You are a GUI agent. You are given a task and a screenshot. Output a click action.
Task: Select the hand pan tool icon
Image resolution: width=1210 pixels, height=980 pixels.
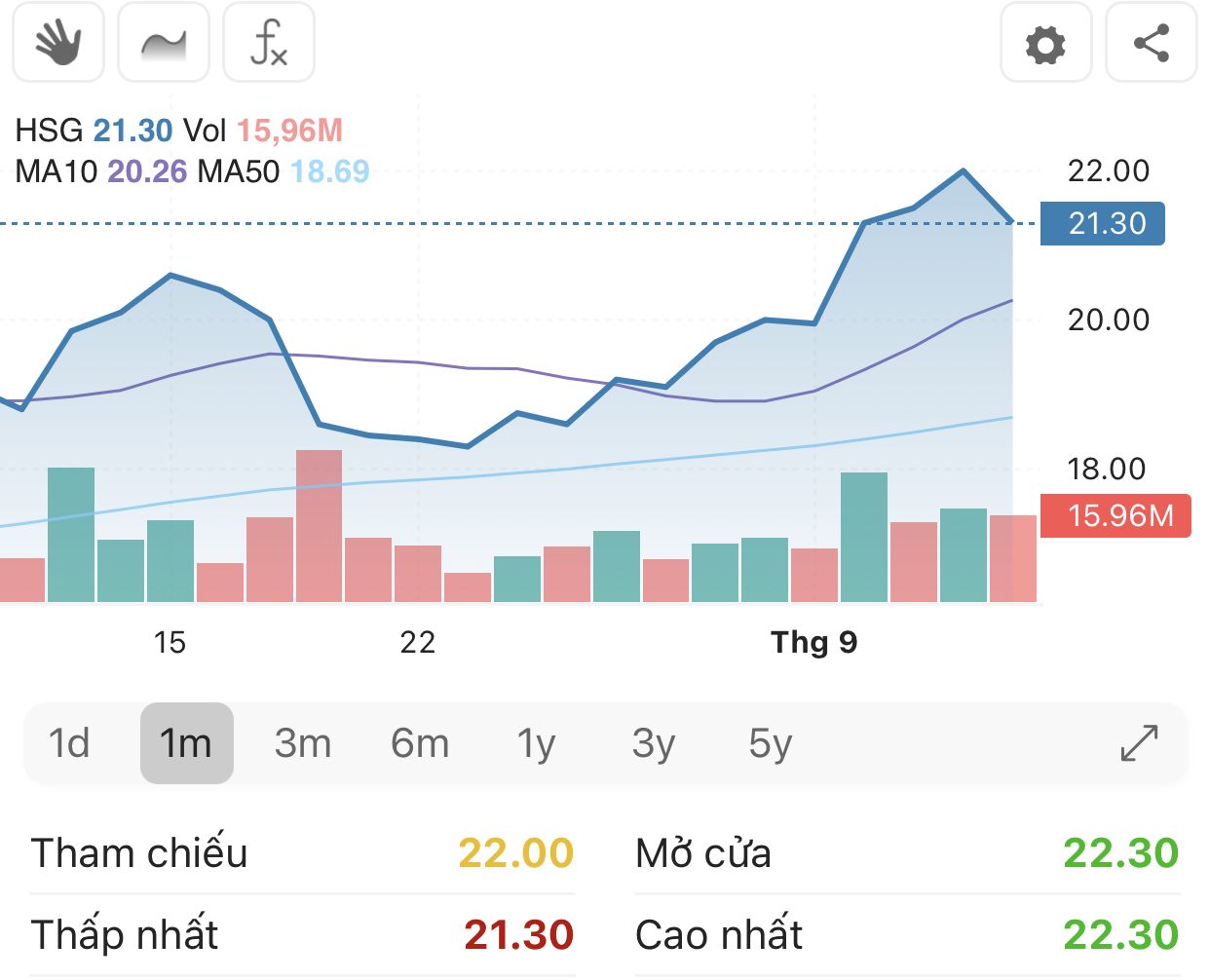[58, 43]
